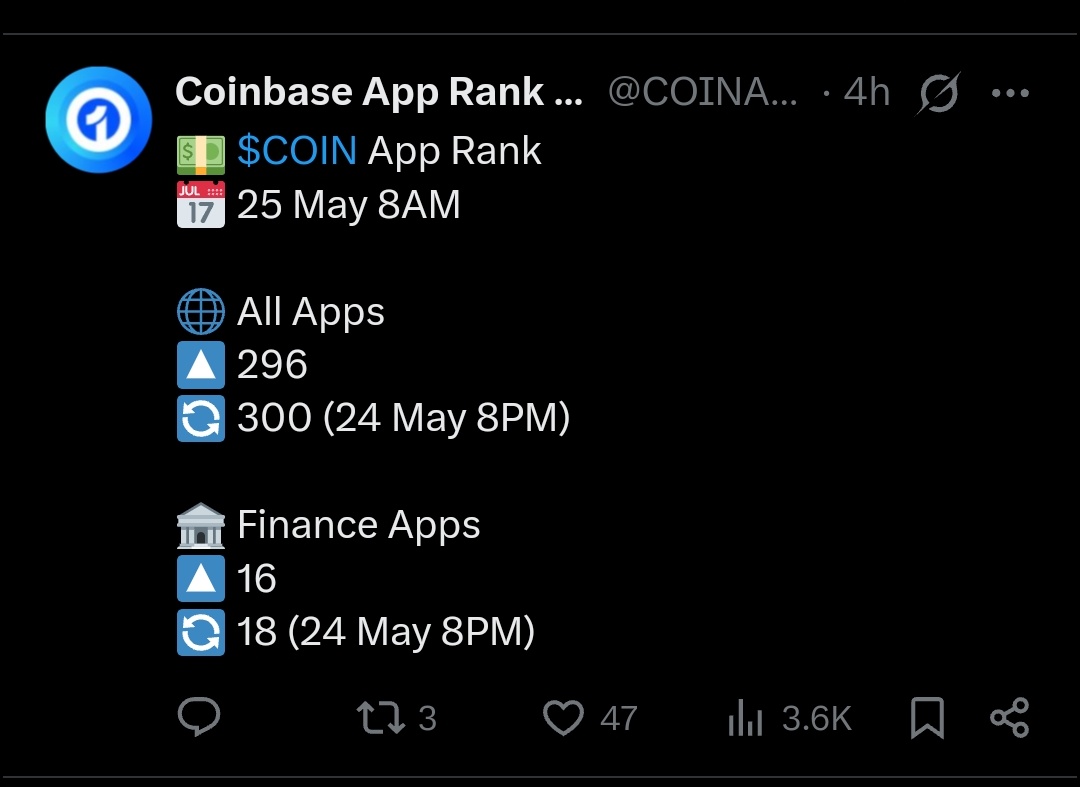1080x787 pixels.
Task: Click the like count of 47
Action: 618,718
